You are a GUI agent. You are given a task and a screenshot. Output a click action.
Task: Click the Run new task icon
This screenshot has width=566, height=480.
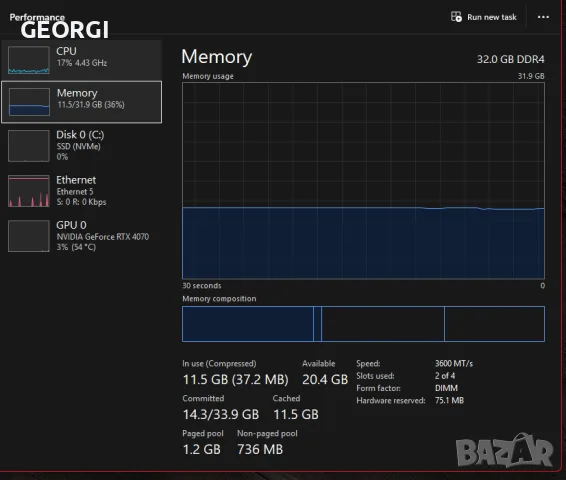[x=456, y=17]
